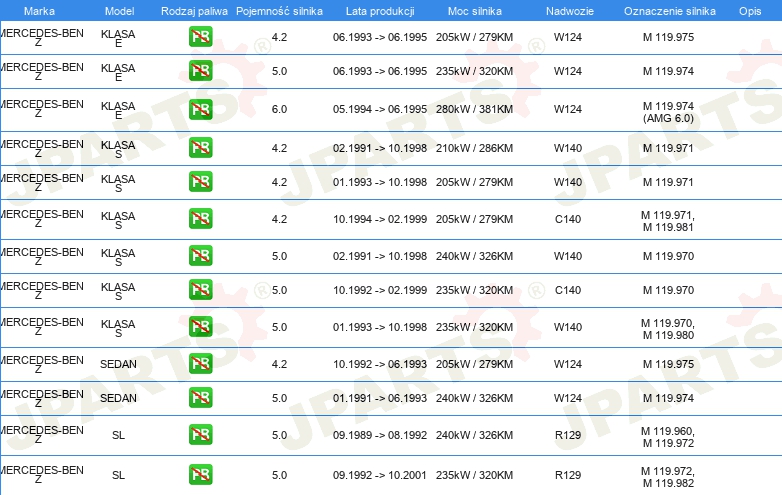Image resolution: width=782 pixels, height=495 pixels.
Task: Select the SEDAN model cell in the 4.2 row
Action: pos(118,364)
